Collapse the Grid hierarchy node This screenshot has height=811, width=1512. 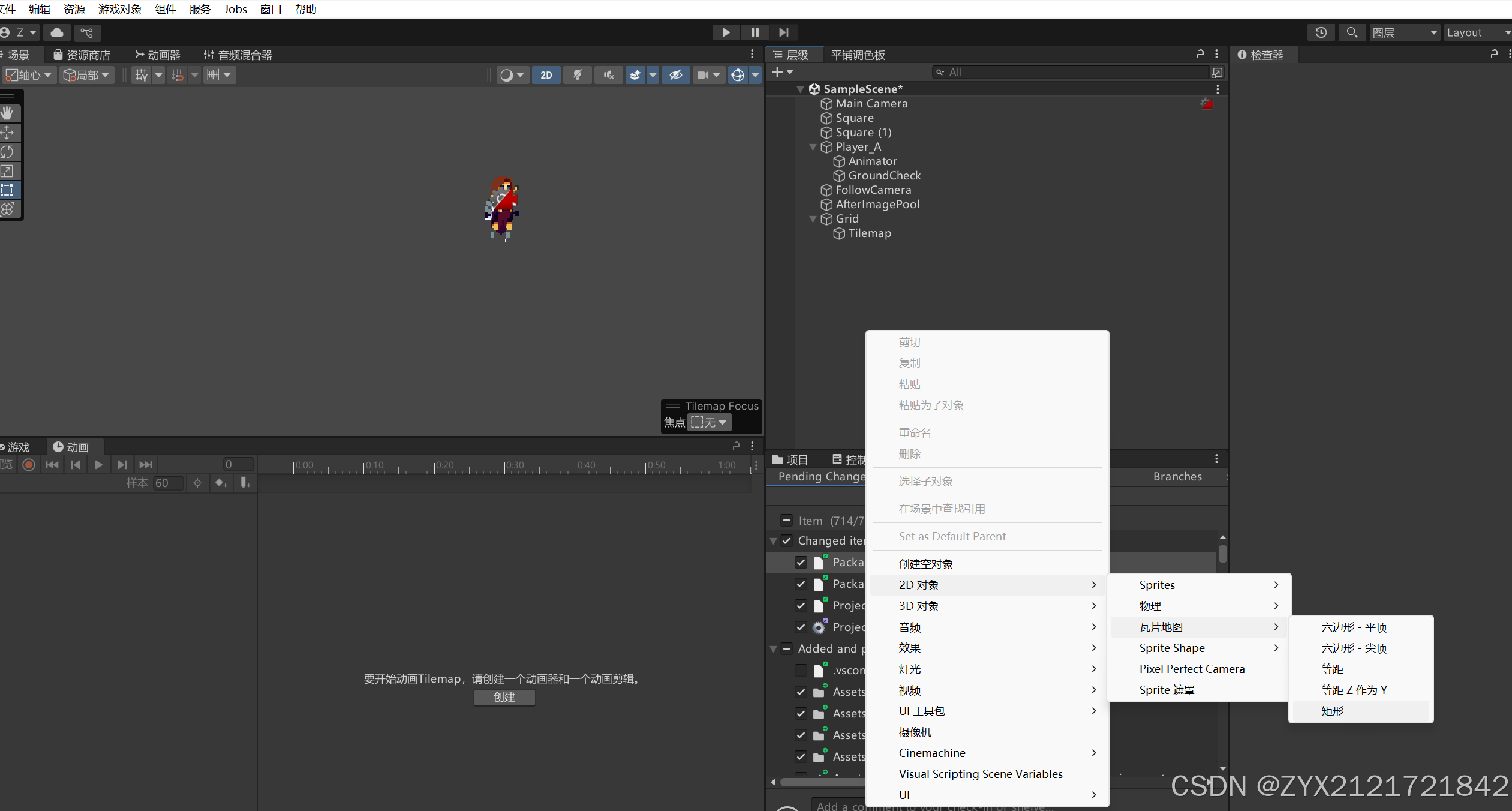813,219
